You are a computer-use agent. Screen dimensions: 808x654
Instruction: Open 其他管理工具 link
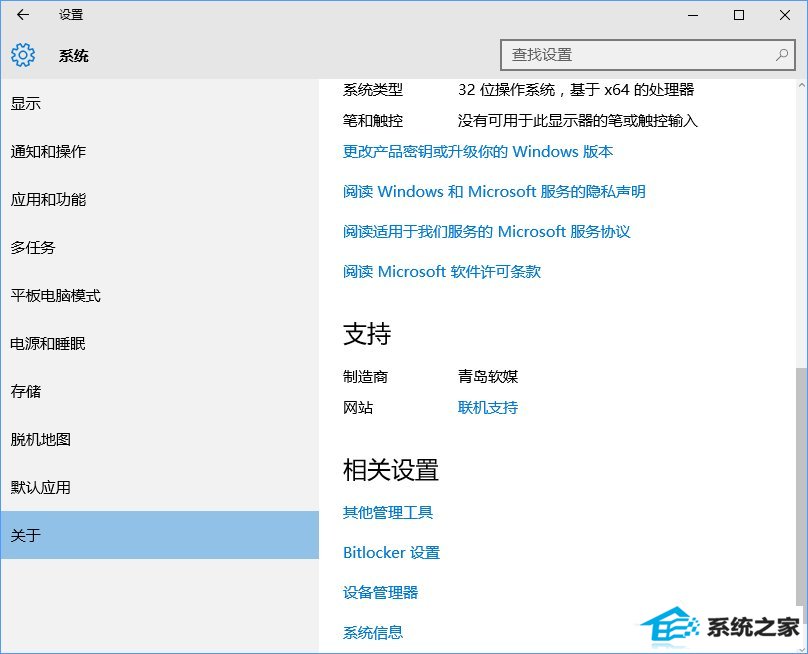[x=388, y=512]
